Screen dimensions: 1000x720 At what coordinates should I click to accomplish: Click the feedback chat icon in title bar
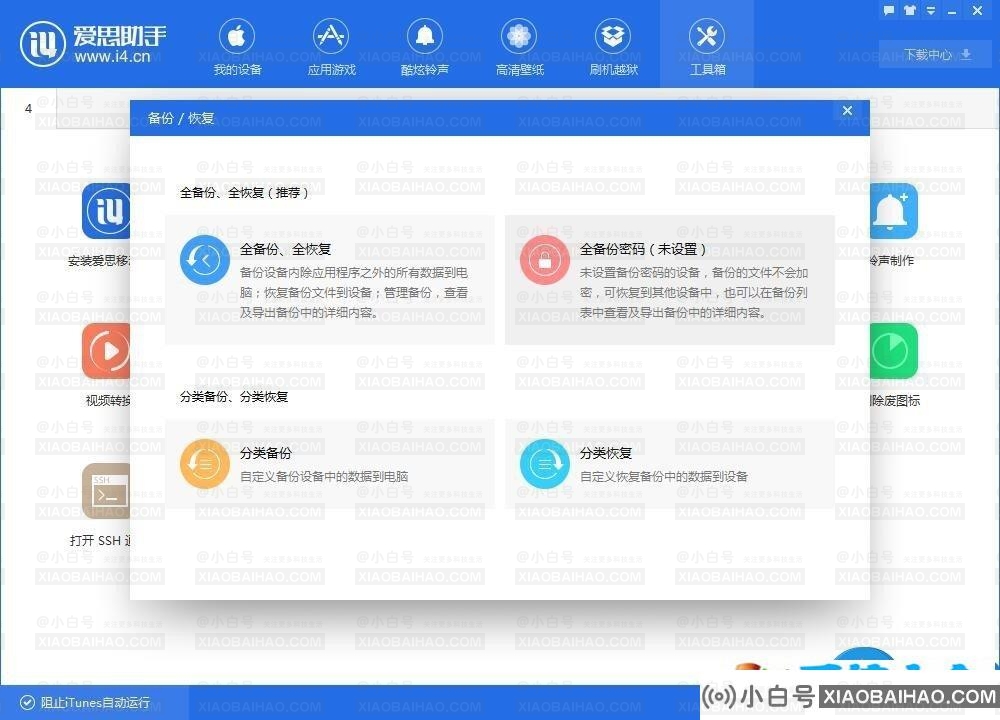click(x=888, y=10)
